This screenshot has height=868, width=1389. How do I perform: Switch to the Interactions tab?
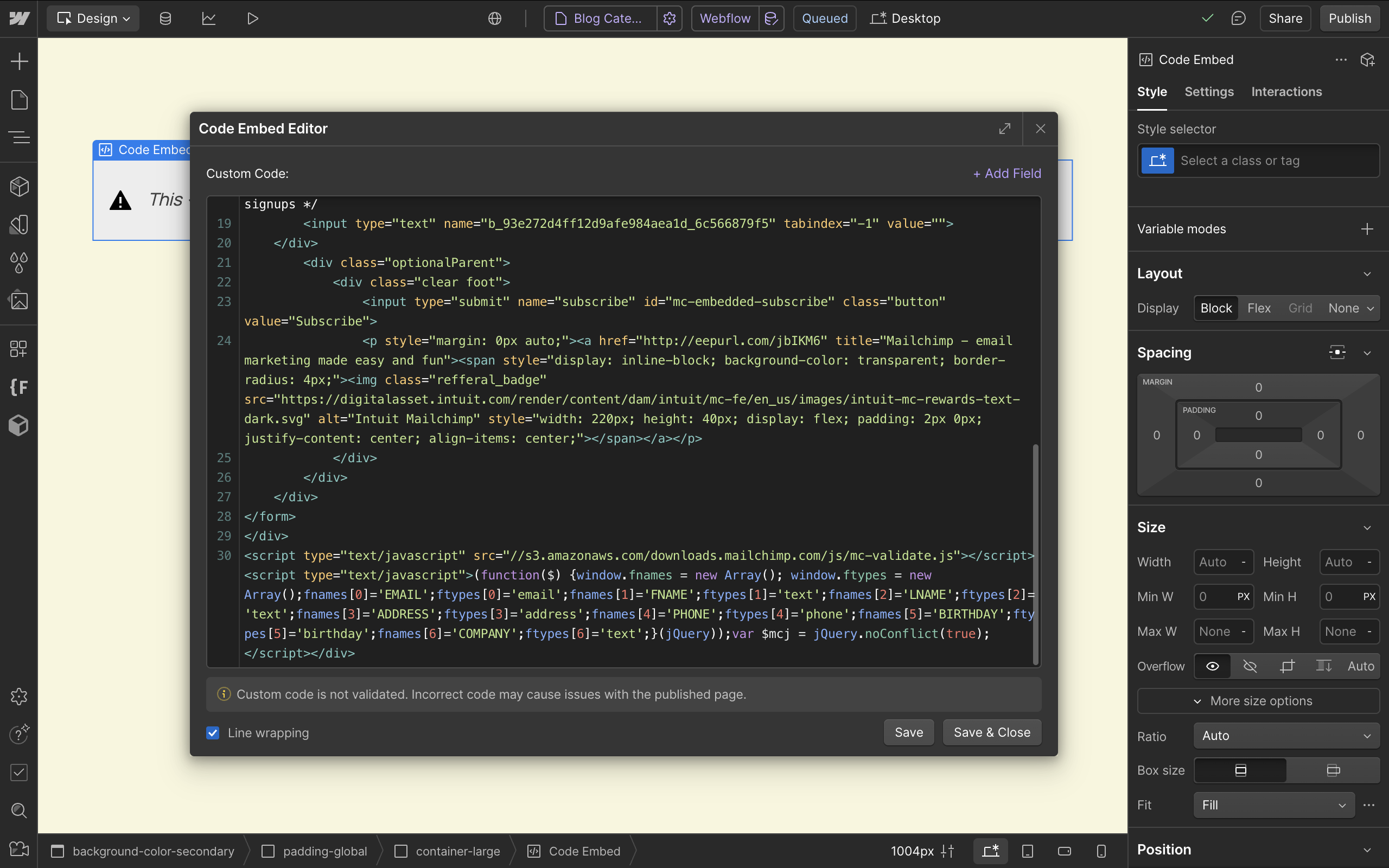point(1286,92)
